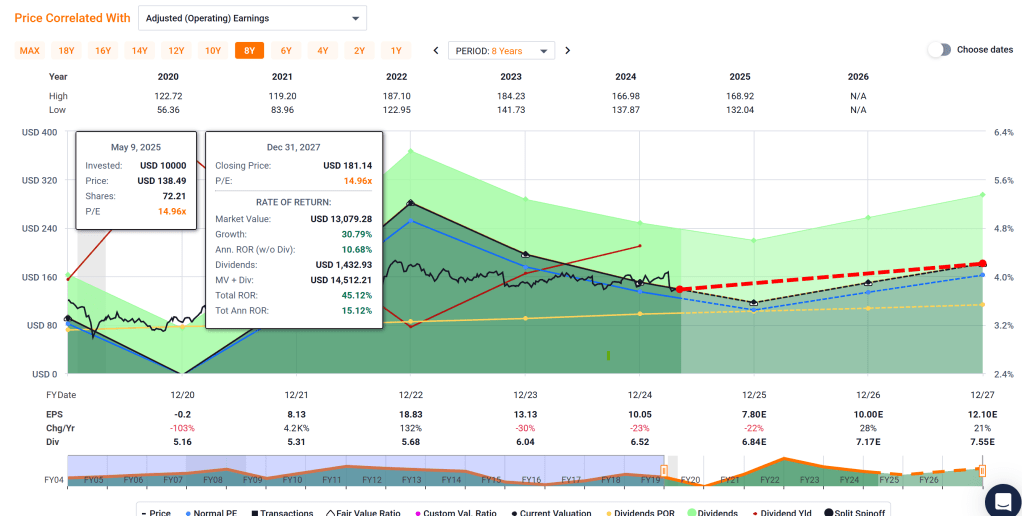Click the Split Spinoff legend icon
Image resolution: width=1022 pixels, height=516 pixels.
coord(829,512)
